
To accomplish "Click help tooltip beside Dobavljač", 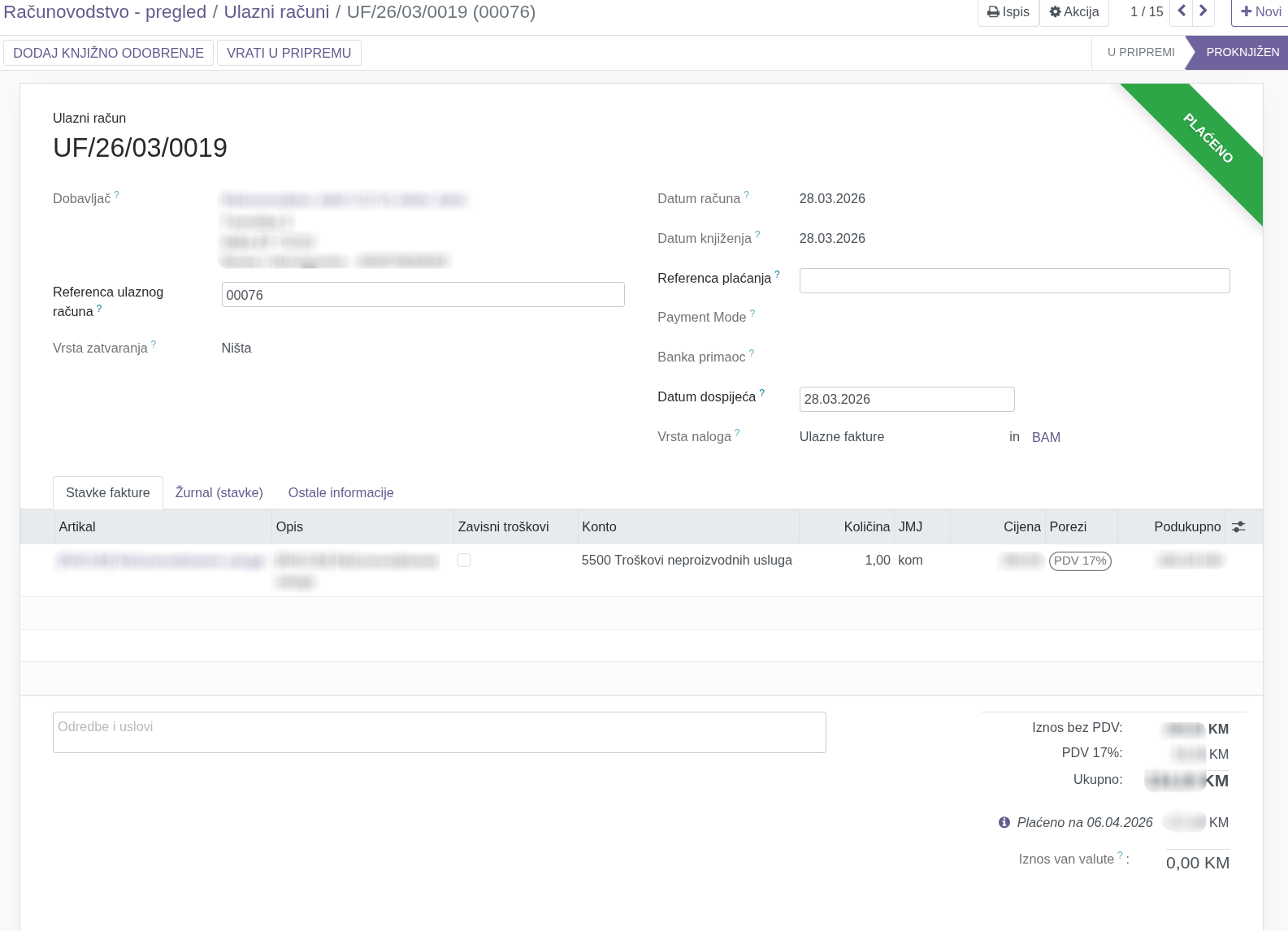I will tap(117, 195).
